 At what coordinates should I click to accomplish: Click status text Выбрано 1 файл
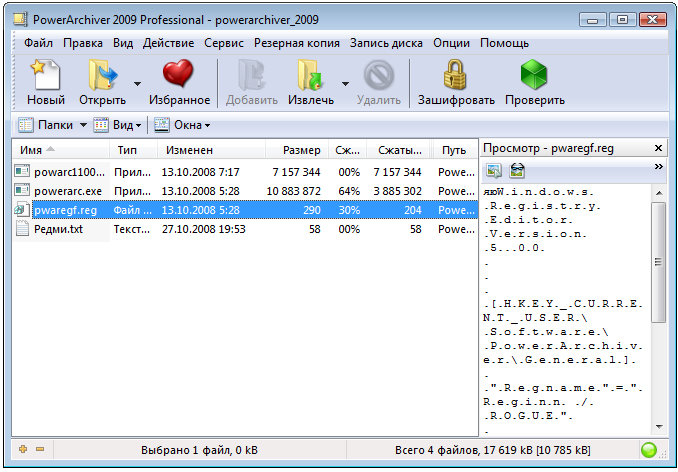(x=199, y=450)
